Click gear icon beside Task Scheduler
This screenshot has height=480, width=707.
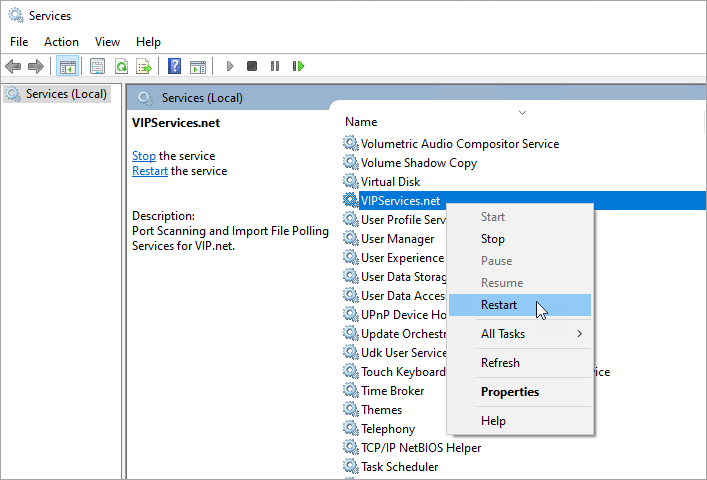pyautogui.click(x=350, y=466)
